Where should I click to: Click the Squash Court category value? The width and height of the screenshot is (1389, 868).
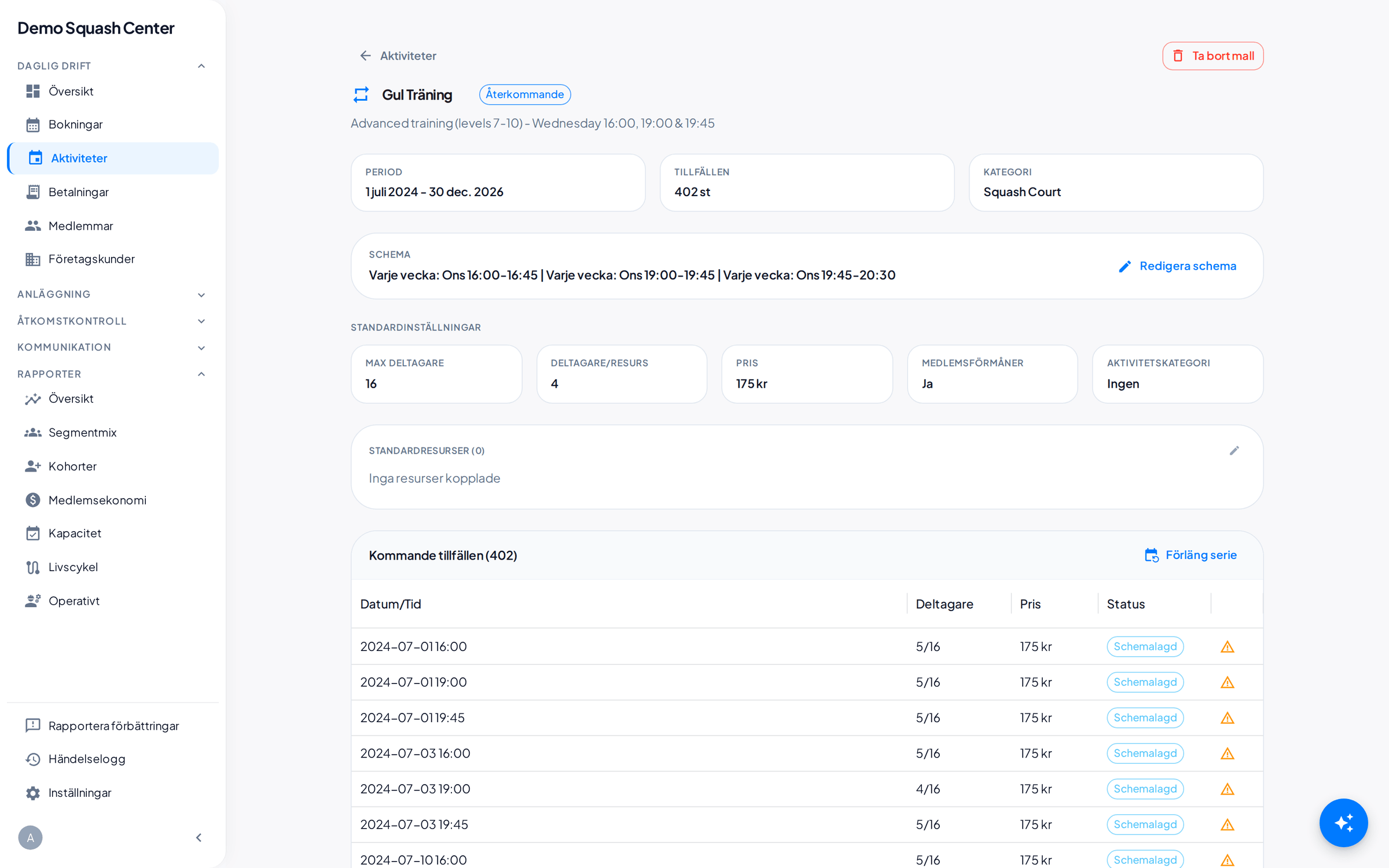click(1022, 192)
